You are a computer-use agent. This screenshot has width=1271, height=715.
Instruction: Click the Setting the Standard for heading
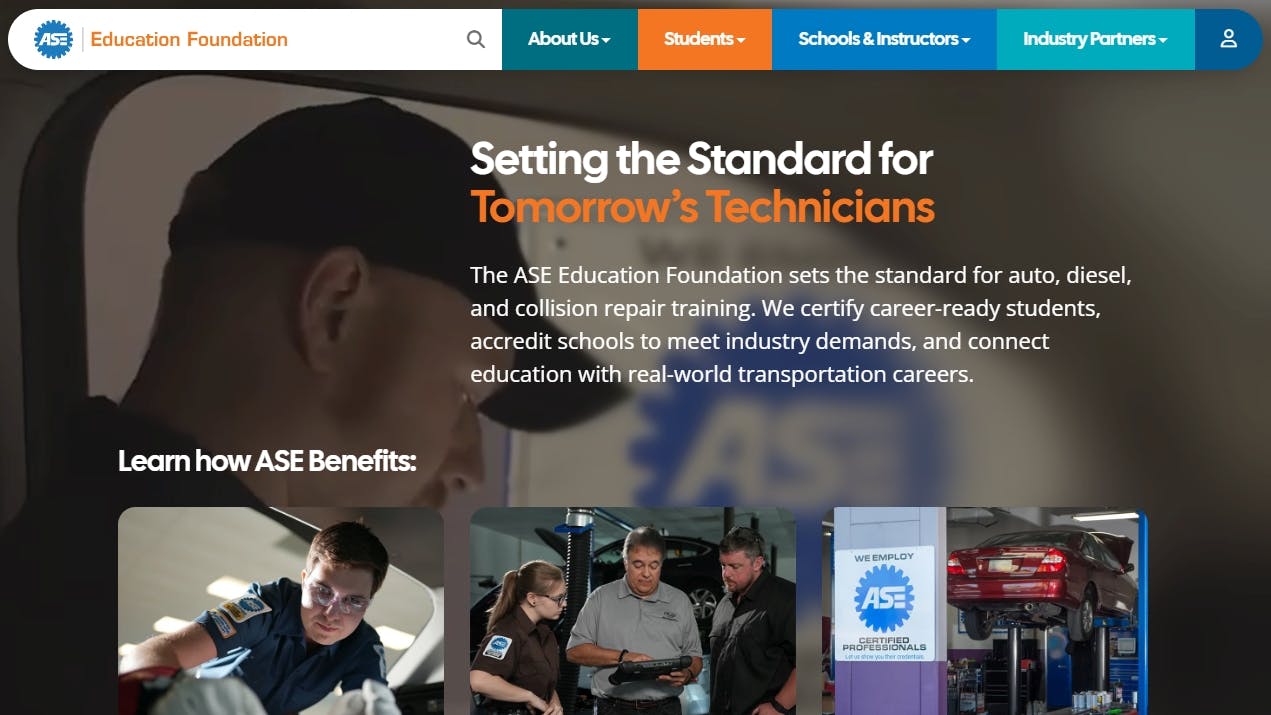[x=702, y=158]
